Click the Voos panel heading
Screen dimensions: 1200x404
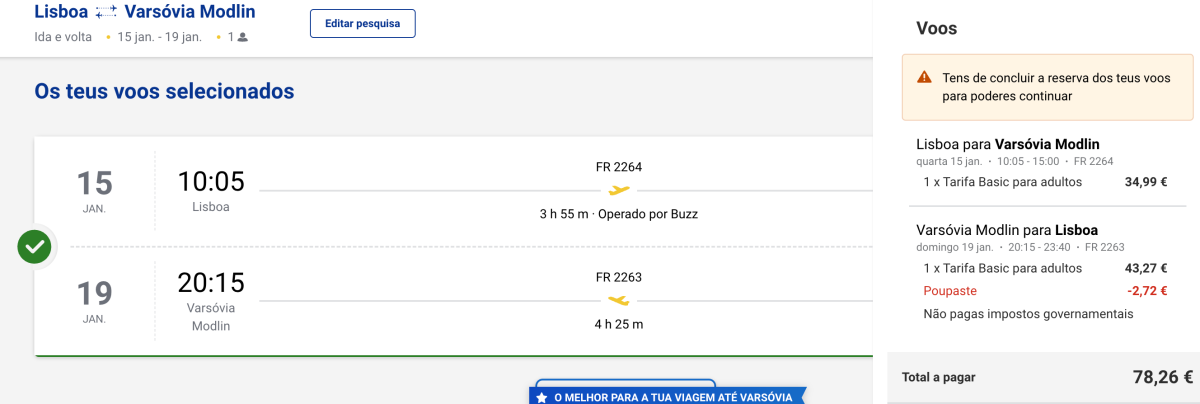937,29
